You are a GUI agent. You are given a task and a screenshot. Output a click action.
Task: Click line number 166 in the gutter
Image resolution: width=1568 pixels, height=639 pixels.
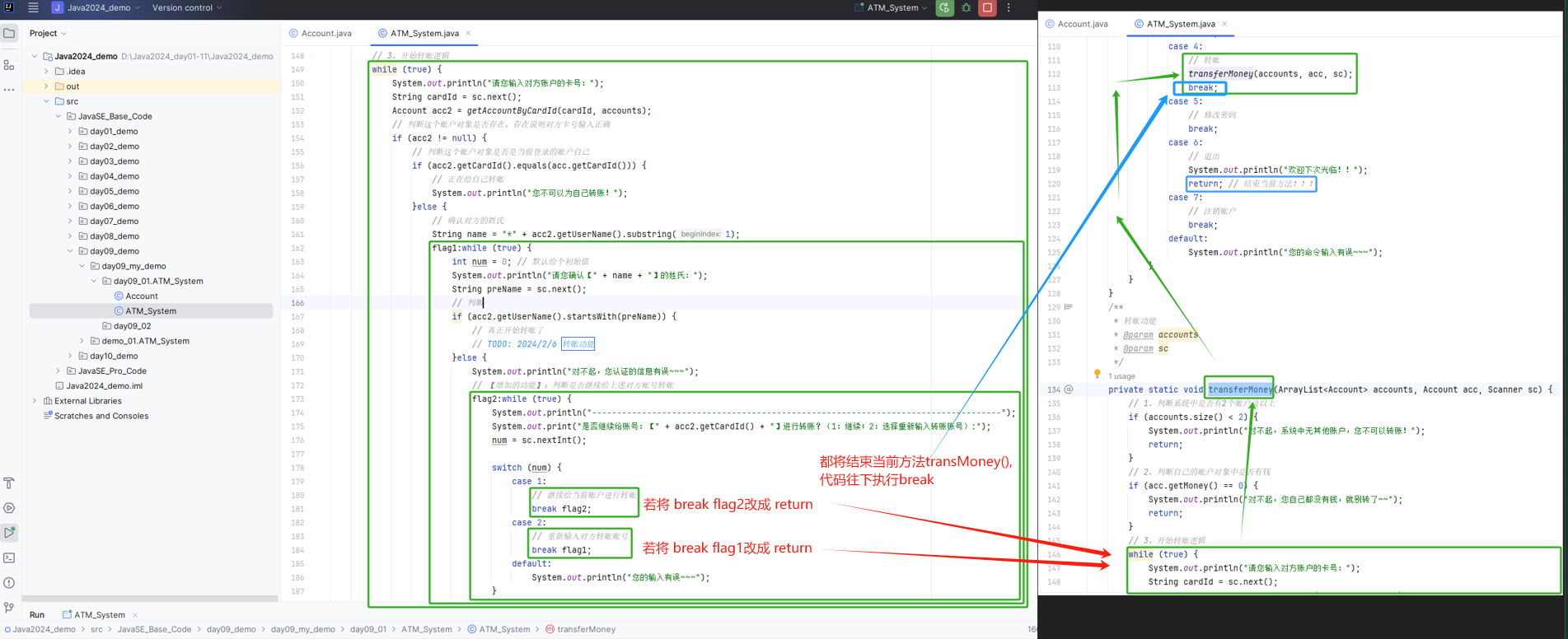point(297,303)
